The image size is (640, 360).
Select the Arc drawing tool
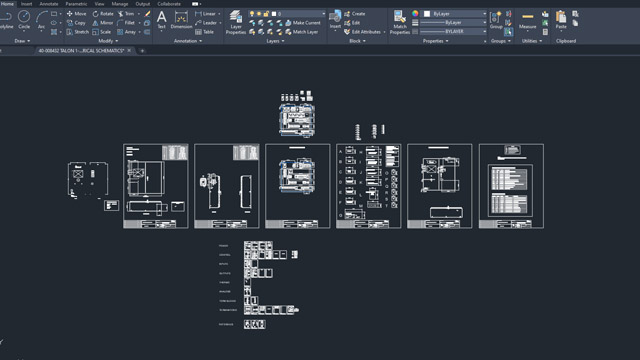(41, 20)
